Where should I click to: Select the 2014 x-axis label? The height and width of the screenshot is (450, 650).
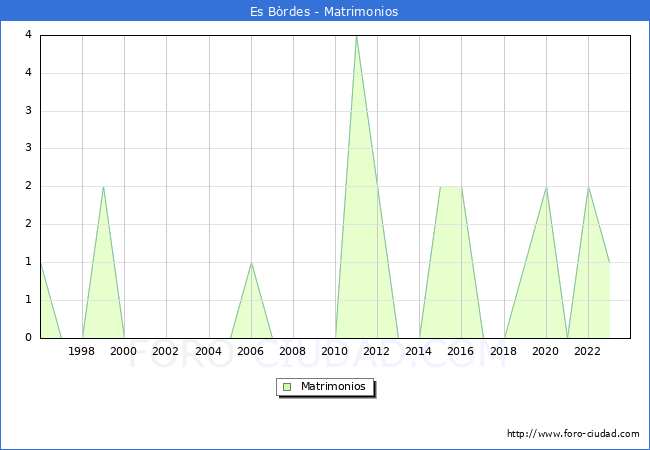coord(419,351)
